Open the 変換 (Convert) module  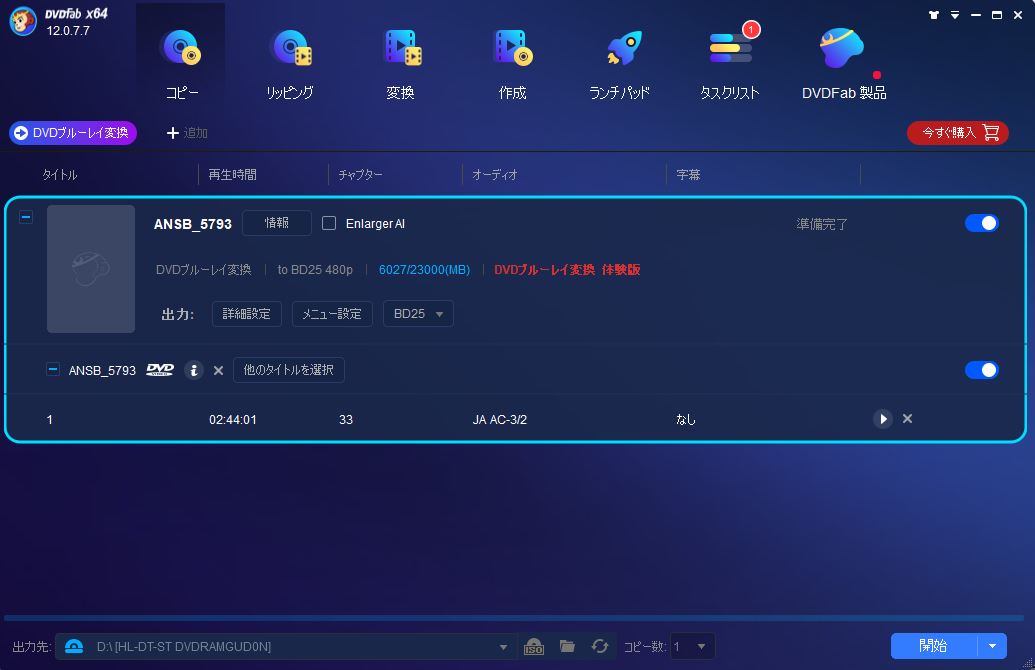tap(401, 65)
